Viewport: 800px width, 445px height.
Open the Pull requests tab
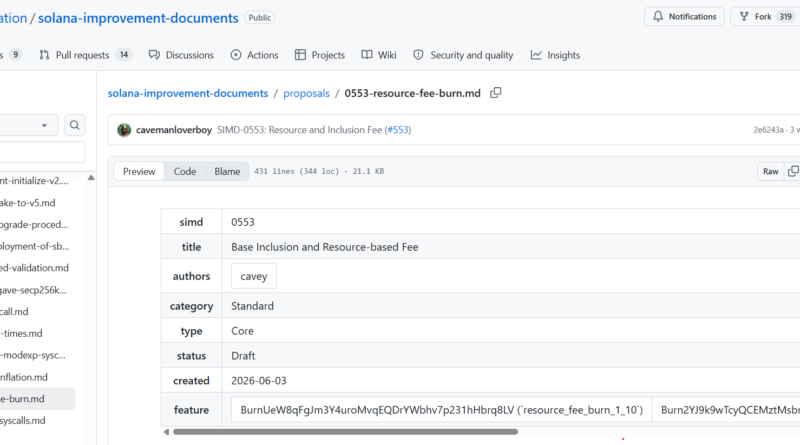(85, 55)
